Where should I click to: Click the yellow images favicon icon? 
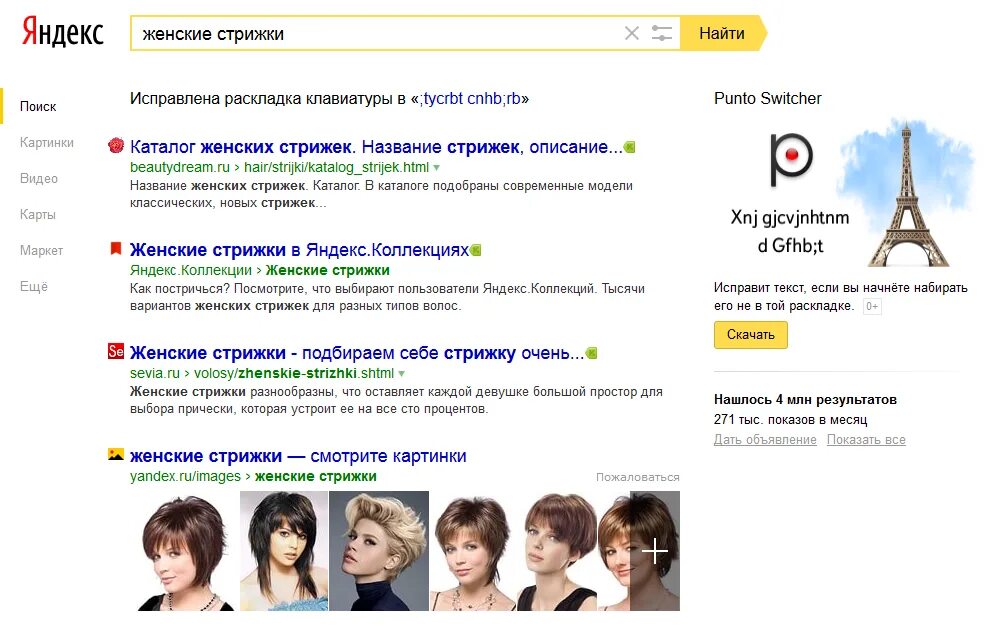click(116, 455)
